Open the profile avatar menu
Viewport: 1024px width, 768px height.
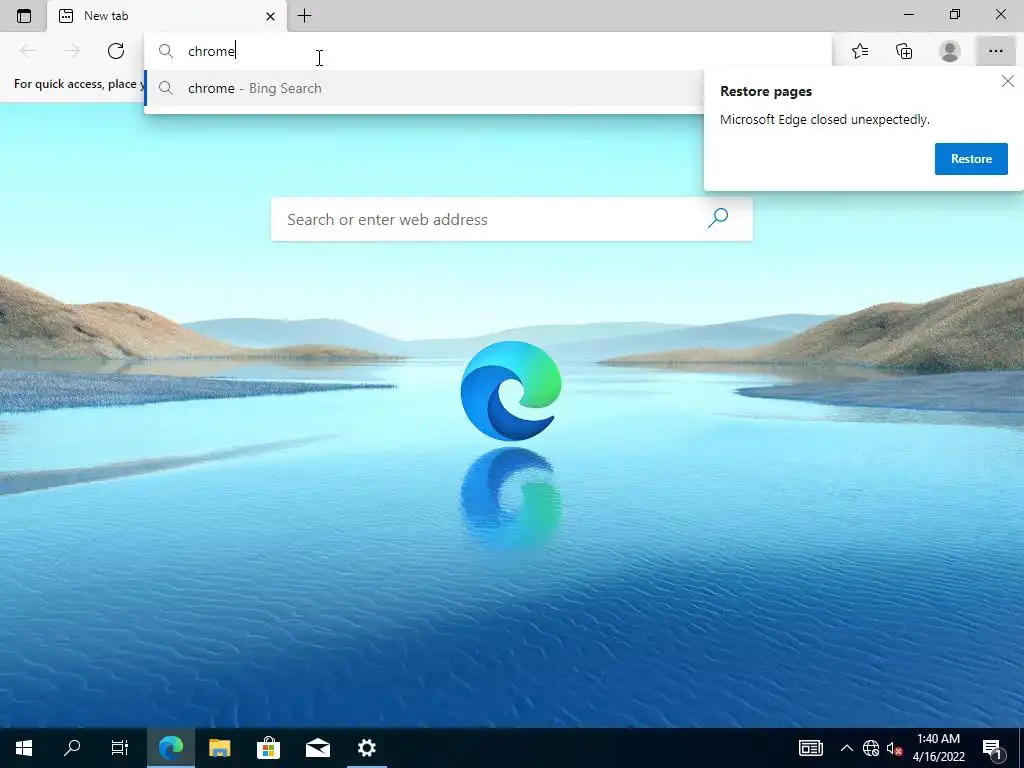(950, 51)
